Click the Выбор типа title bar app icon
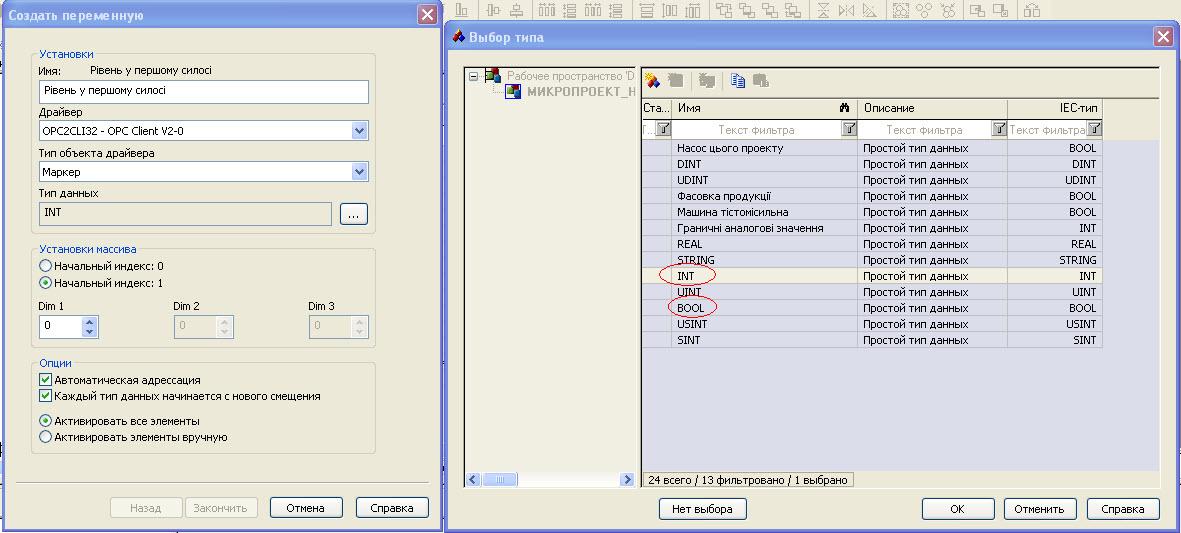1181x533 pixels. tap(458, 37)
